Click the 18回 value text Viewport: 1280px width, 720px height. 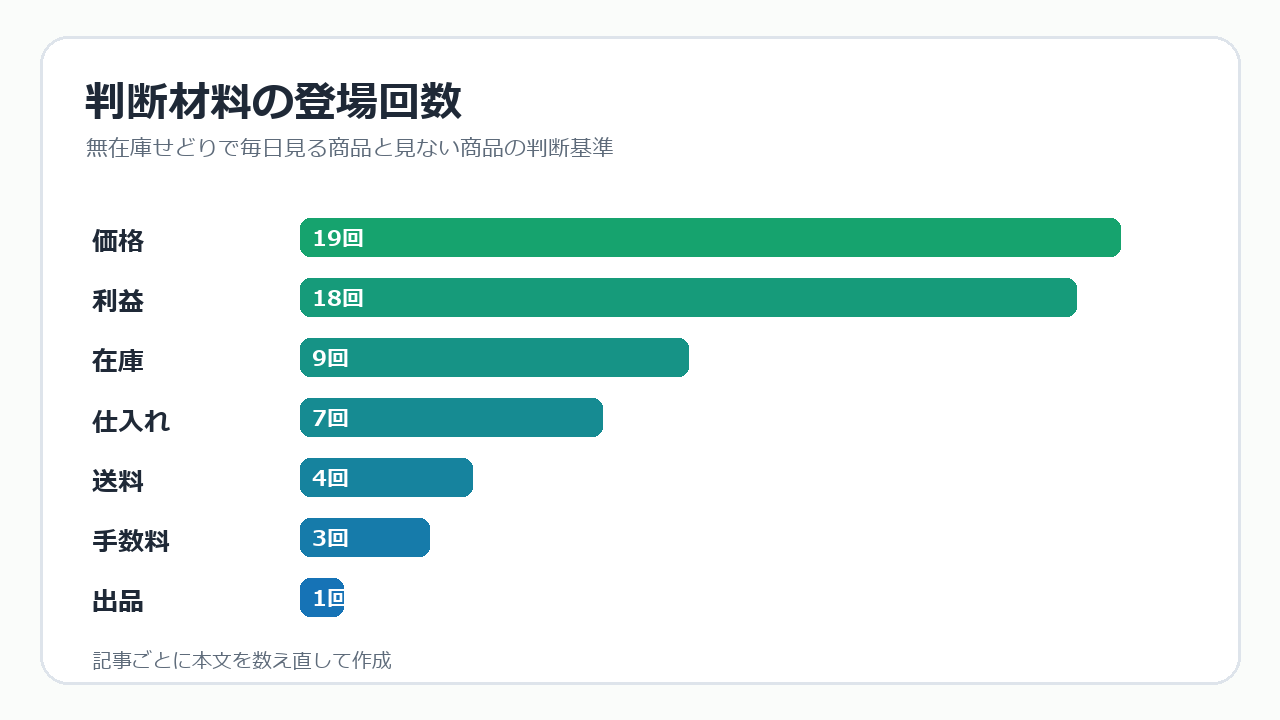338,298
